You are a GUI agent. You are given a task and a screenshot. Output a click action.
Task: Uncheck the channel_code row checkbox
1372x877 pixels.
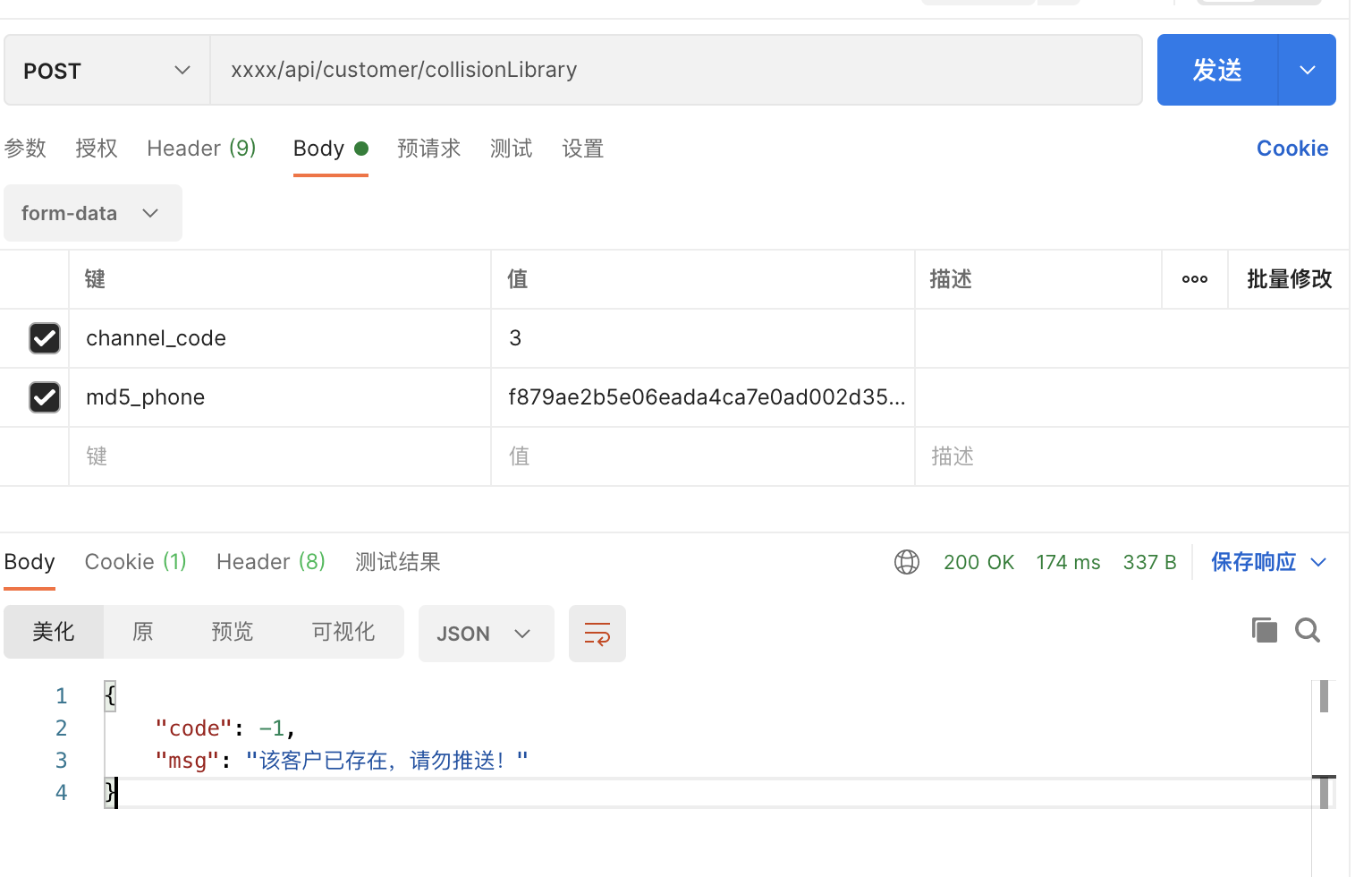point(45,338)
